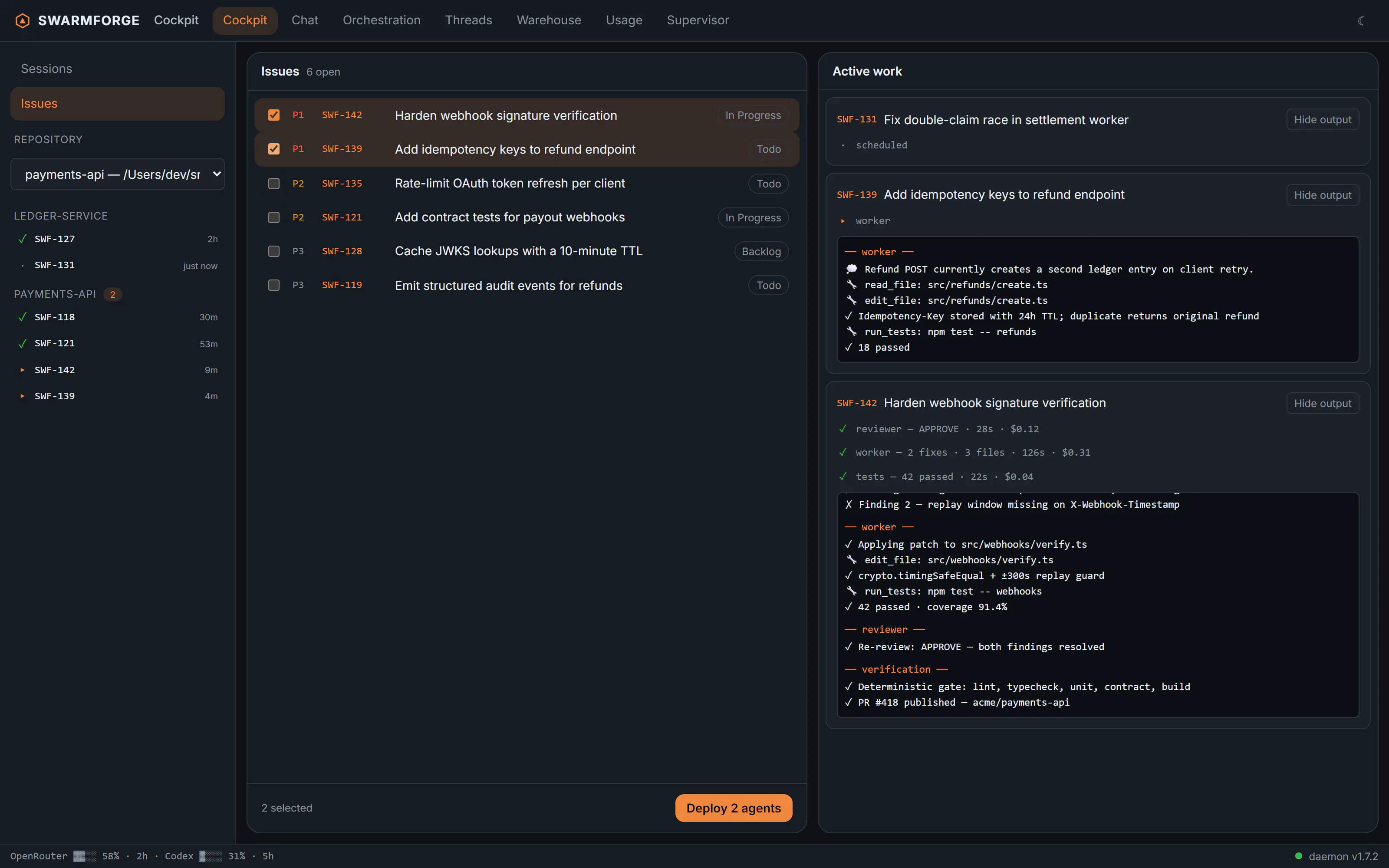The height and width of the screenshot is (868, 1389).
Task: Open the Supervisor tab
Action: (698, 20)
